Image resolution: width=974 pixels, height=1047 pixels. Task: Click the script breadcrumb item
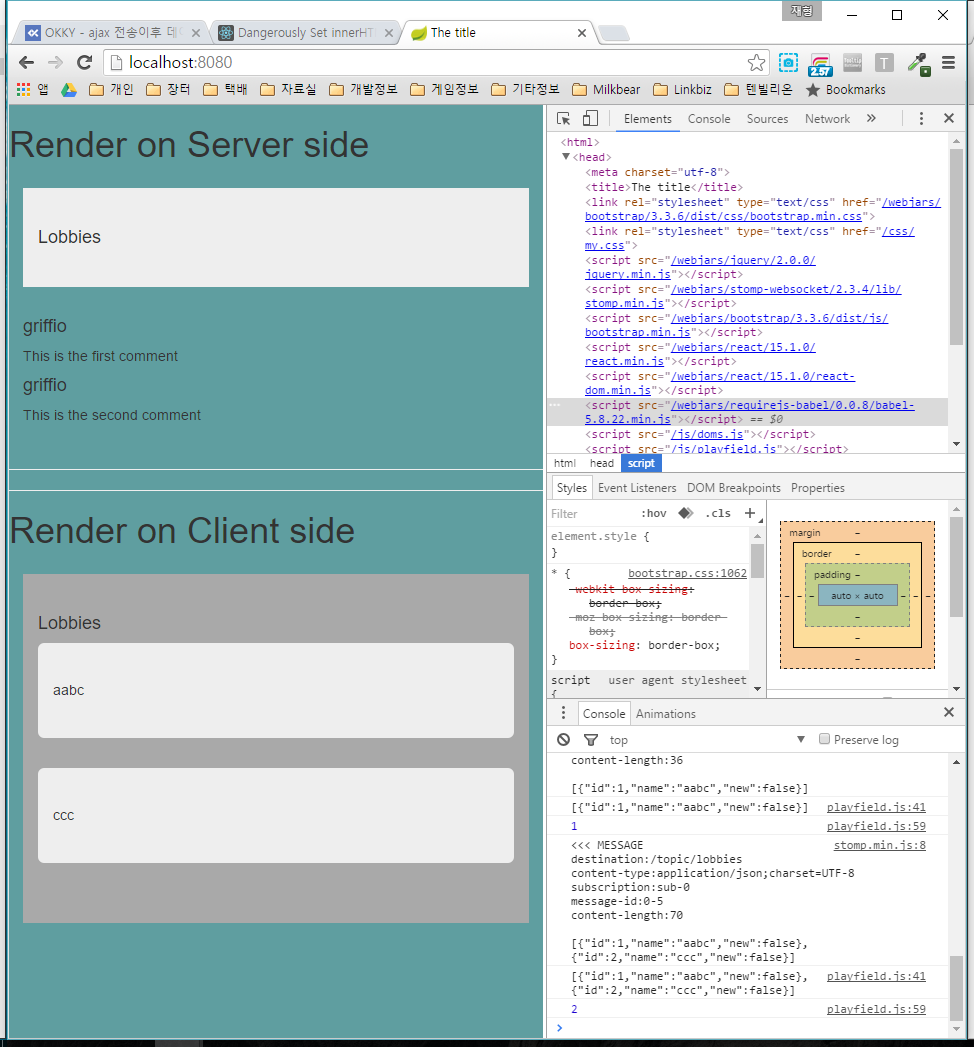tap(641, 463)
